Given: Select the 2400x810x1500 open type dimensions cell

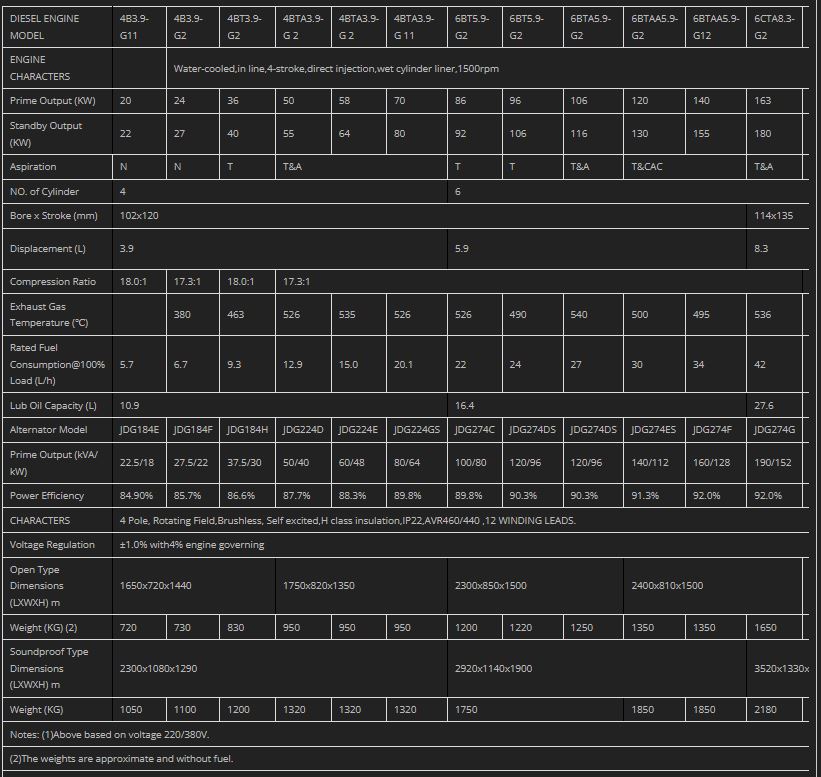Looking at the screenshot, I should [667, 585].
